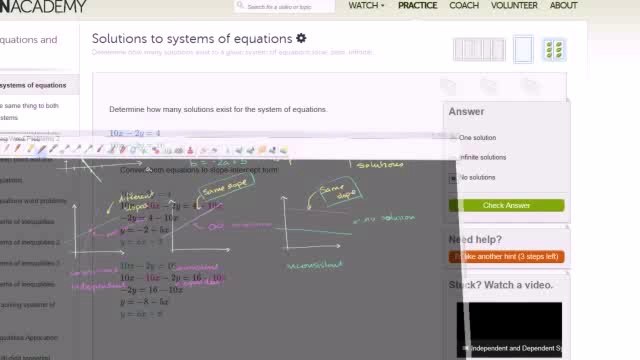Click the blank card icon beside leaves
The image size is (640, 360).
click(x=523, y=49)
